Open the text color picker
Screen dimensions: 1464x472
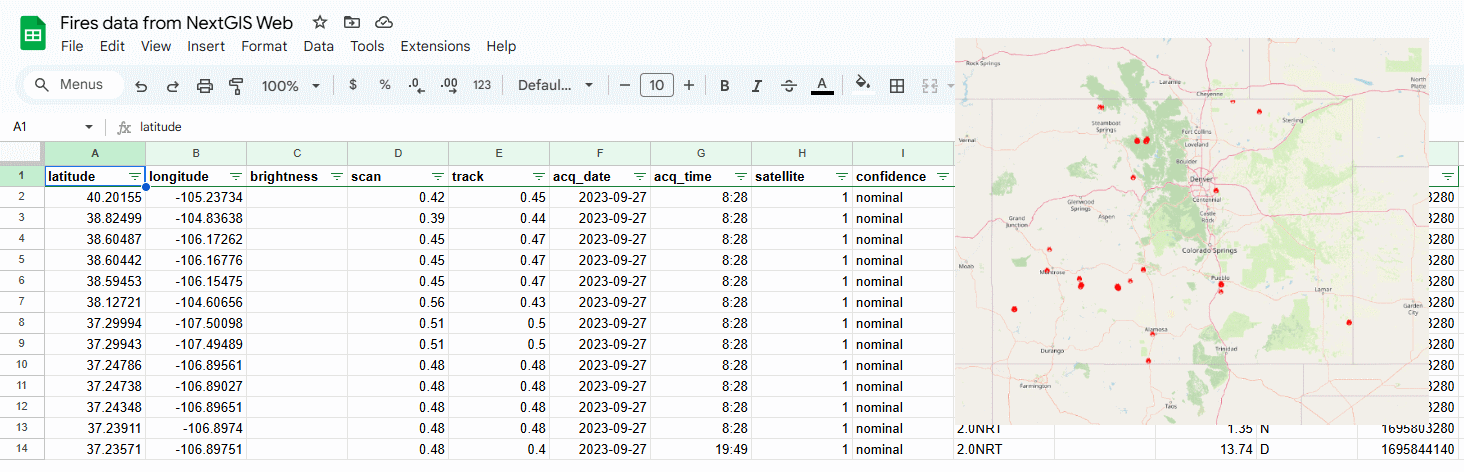coord(822,86)
